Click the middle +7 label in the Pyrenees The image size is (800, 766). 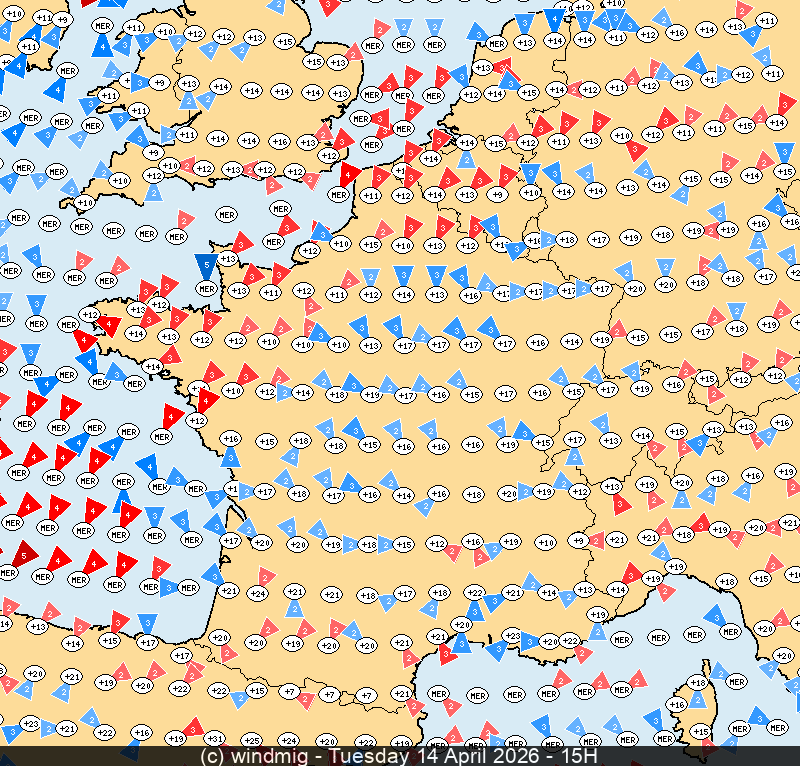330,694
